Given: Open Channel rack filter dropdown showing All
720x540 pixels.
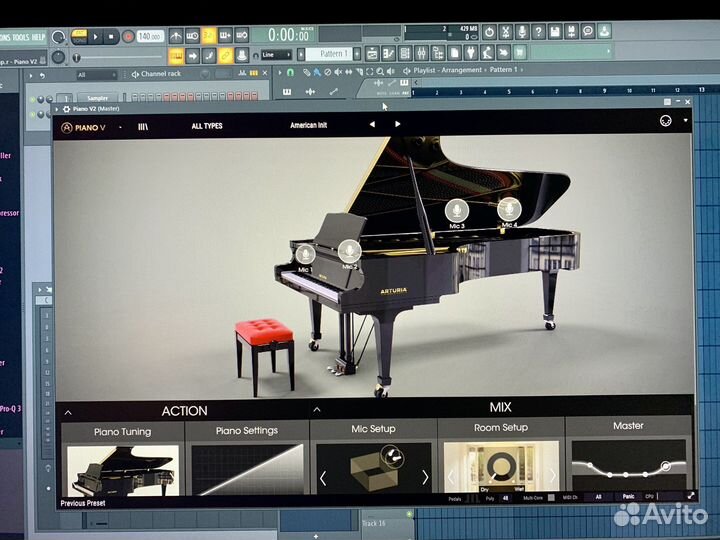Looking at the screenshot, I should tap(96, 75).
